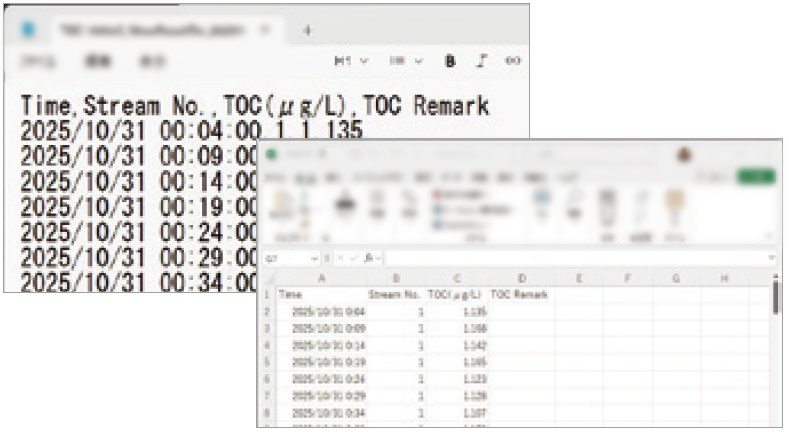Click Excel cell A2 '2025/10/31 0:04'
789x432 pixels.
pos(322,312)
